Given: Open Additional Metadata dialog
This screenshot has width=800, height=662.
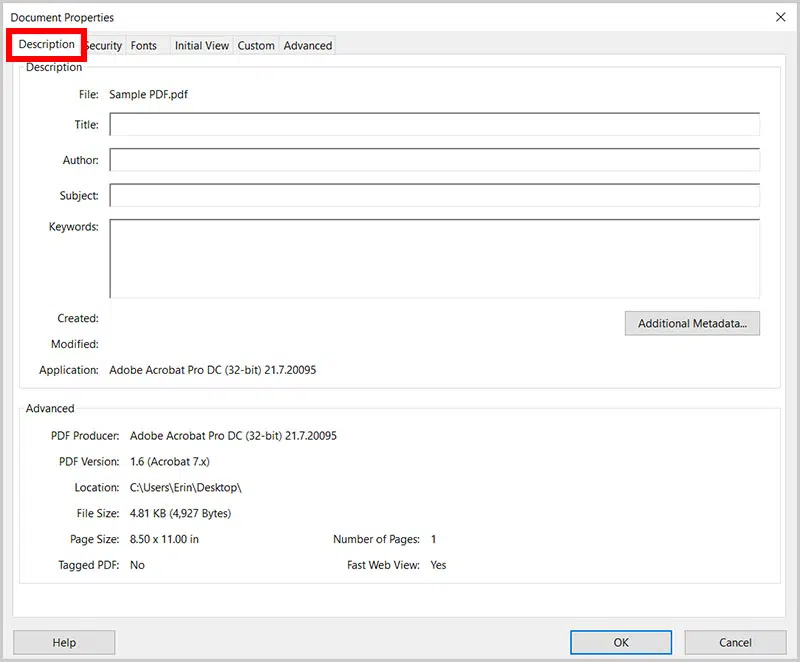Looking at the screenshot, I should pos(691,323).
